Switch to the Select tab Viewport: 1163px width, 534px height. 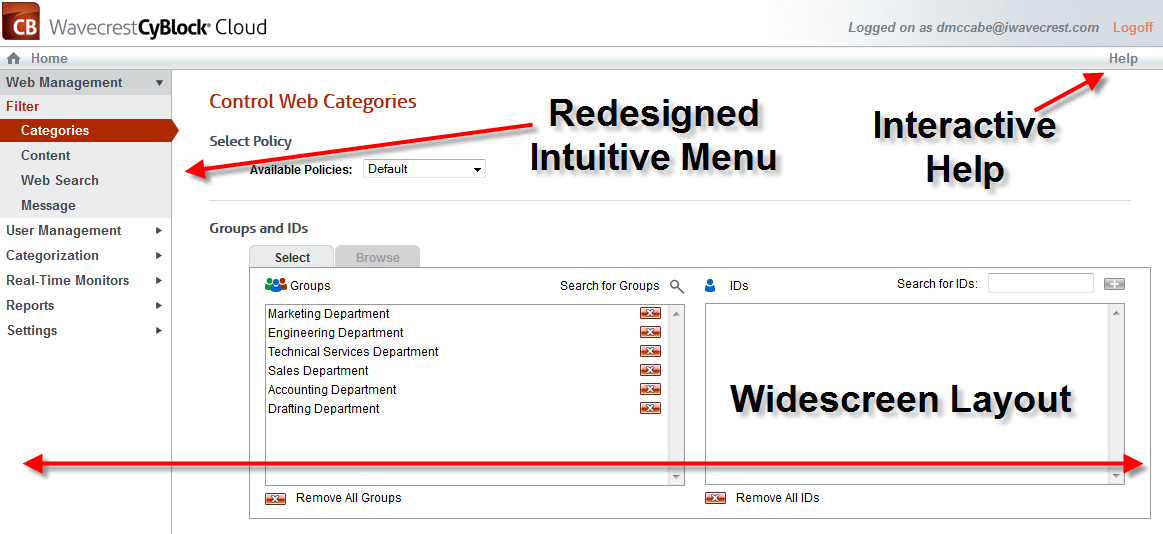[292, 257]
